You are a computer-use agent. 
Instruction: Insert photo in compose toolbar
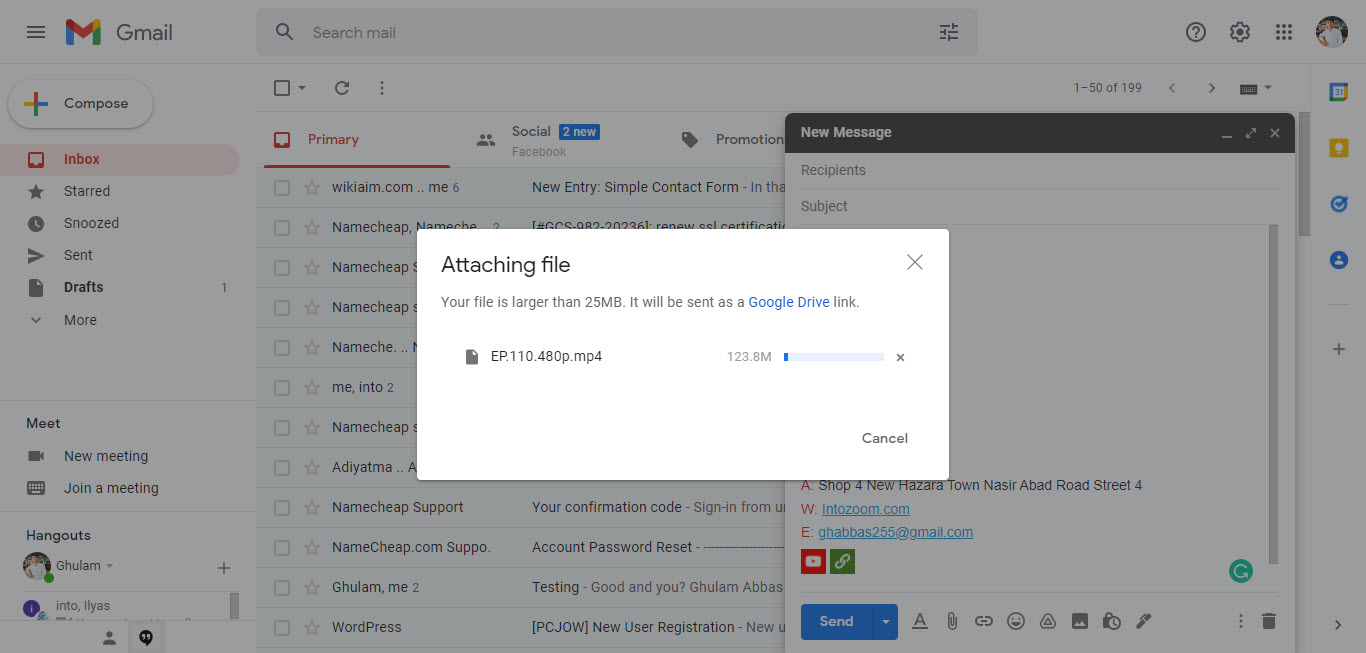coord(1080,621)
